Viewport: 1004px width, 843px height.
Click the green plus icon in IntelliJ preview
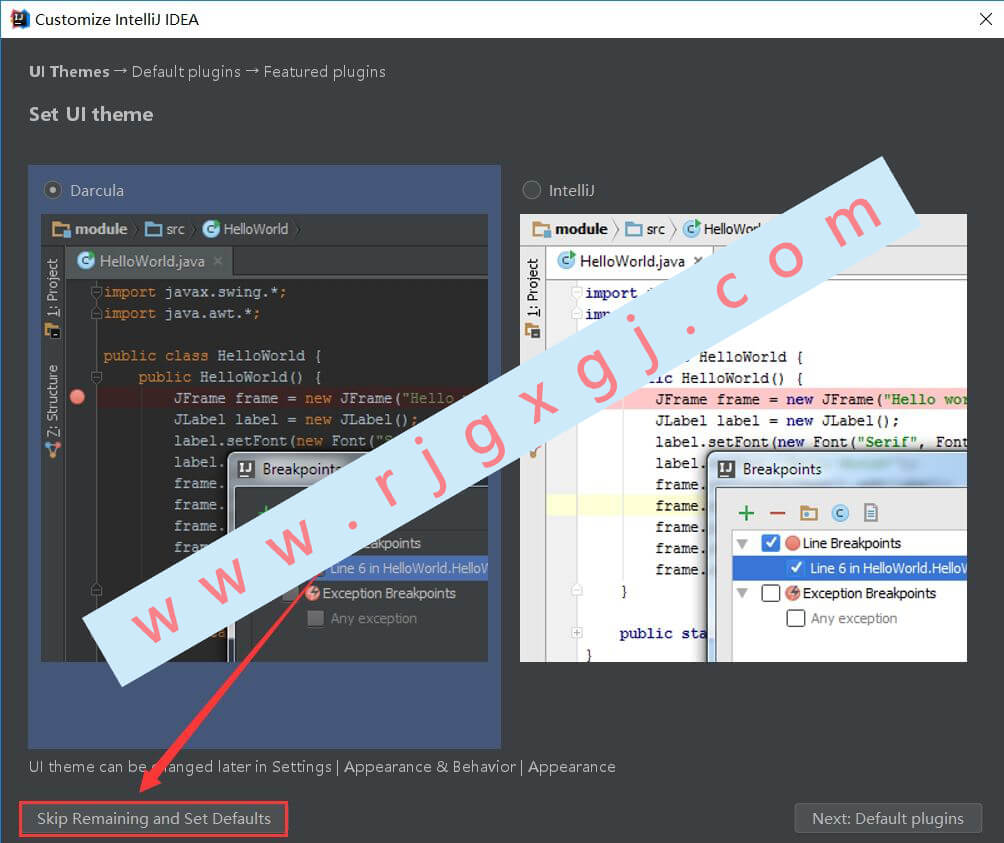(x=746, y=513)
